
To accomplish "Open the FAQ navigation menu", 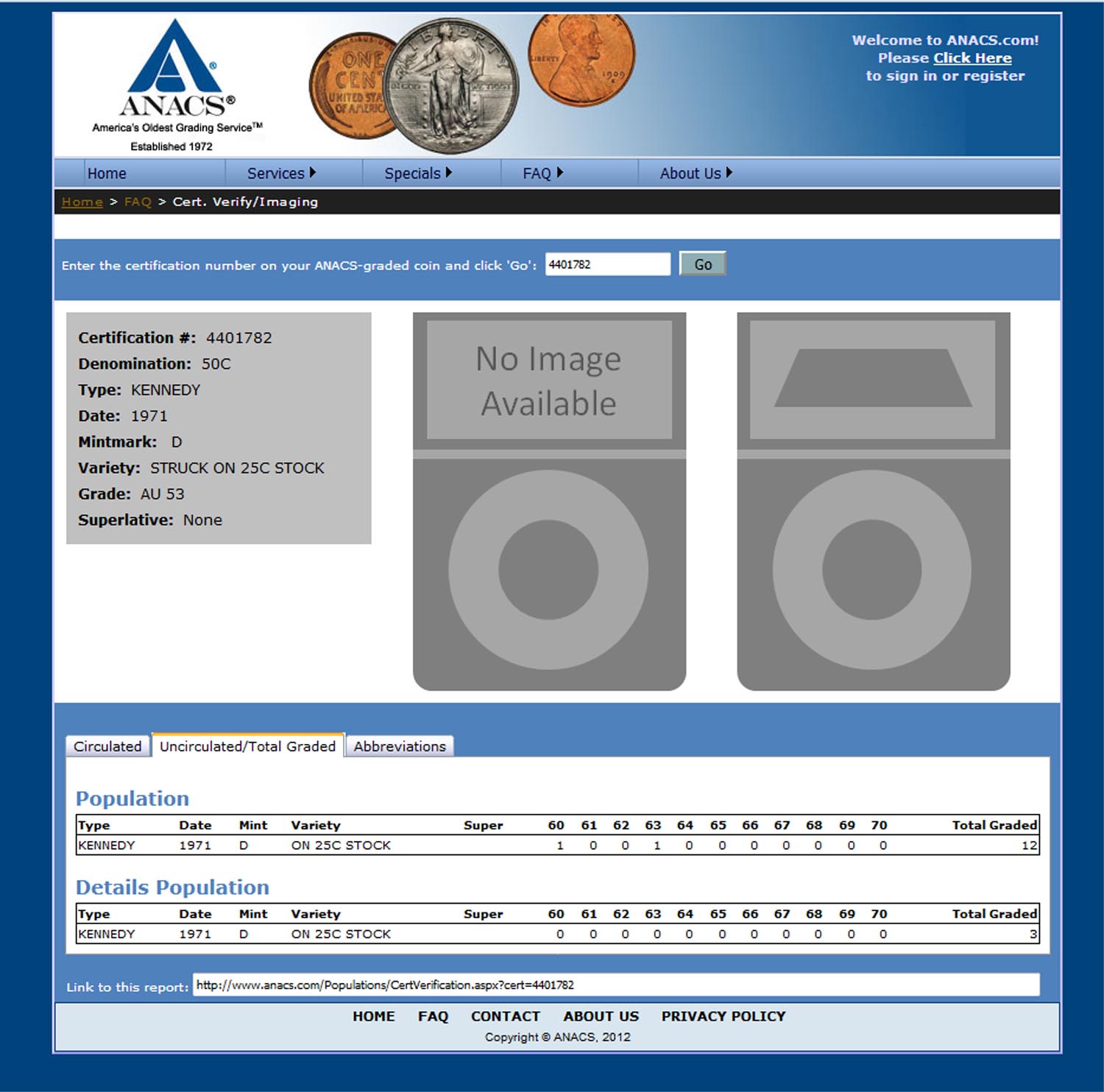I will (537, 174).
